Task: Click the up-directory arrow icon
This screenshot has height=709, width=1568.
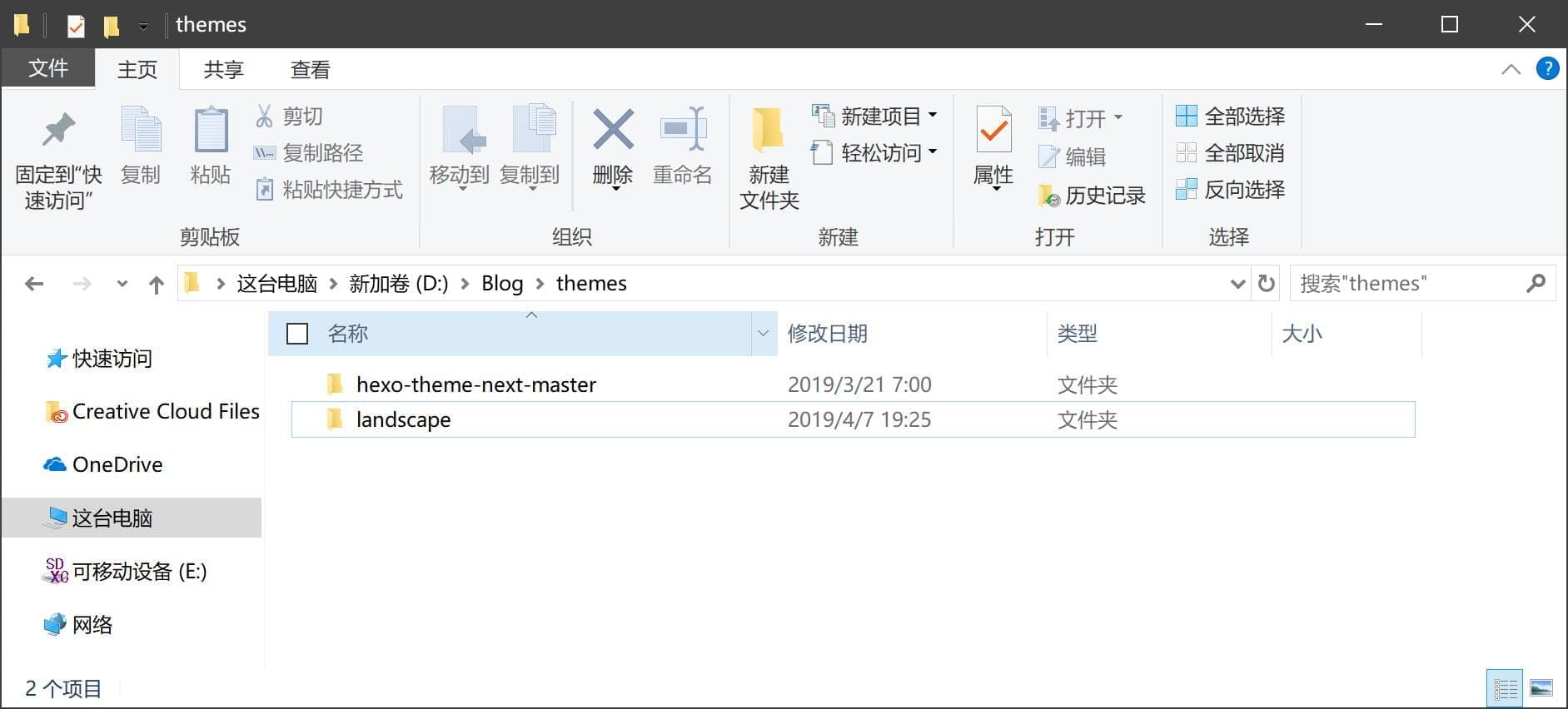Action: click(x=156, y=285)
